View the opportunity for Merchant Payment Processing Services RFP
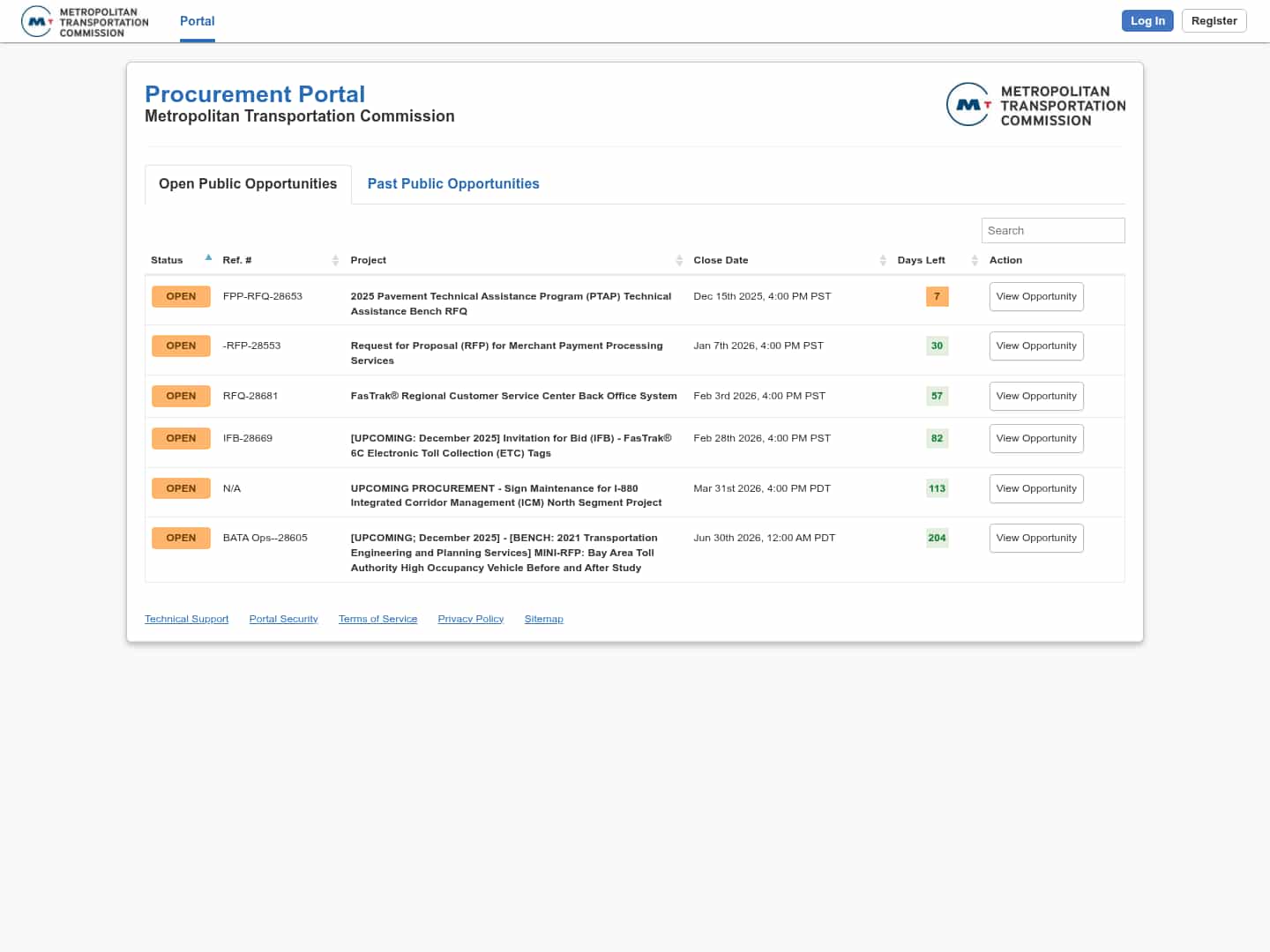The image size is (1270, 952). tap(1035, 346)
